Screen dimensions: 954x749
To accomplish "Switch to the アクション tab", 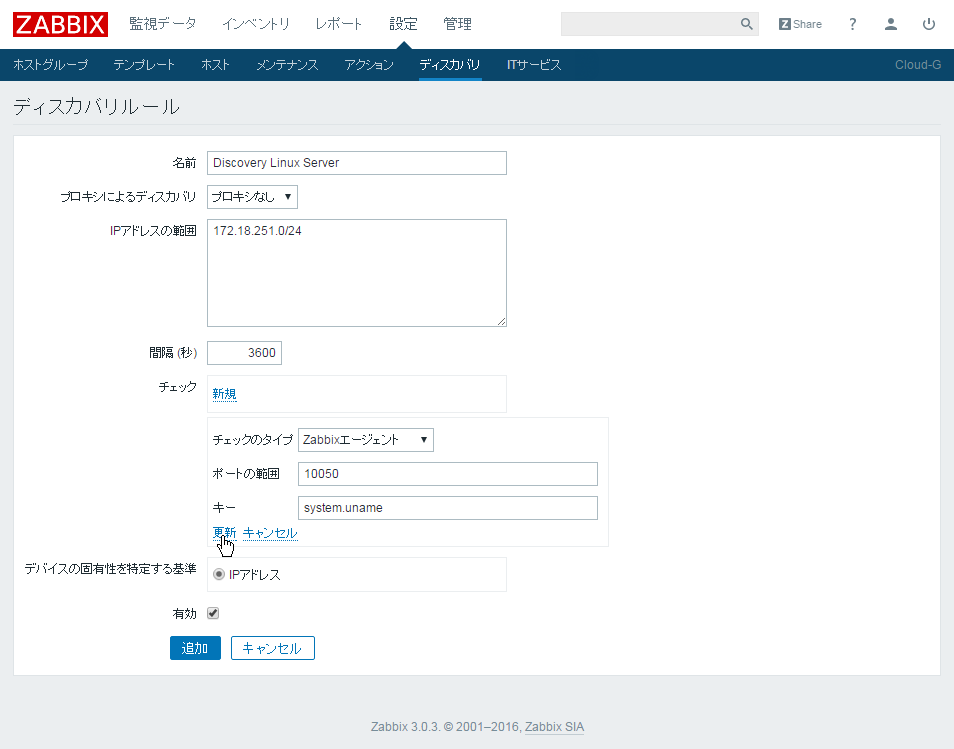I will coord(369,65).
